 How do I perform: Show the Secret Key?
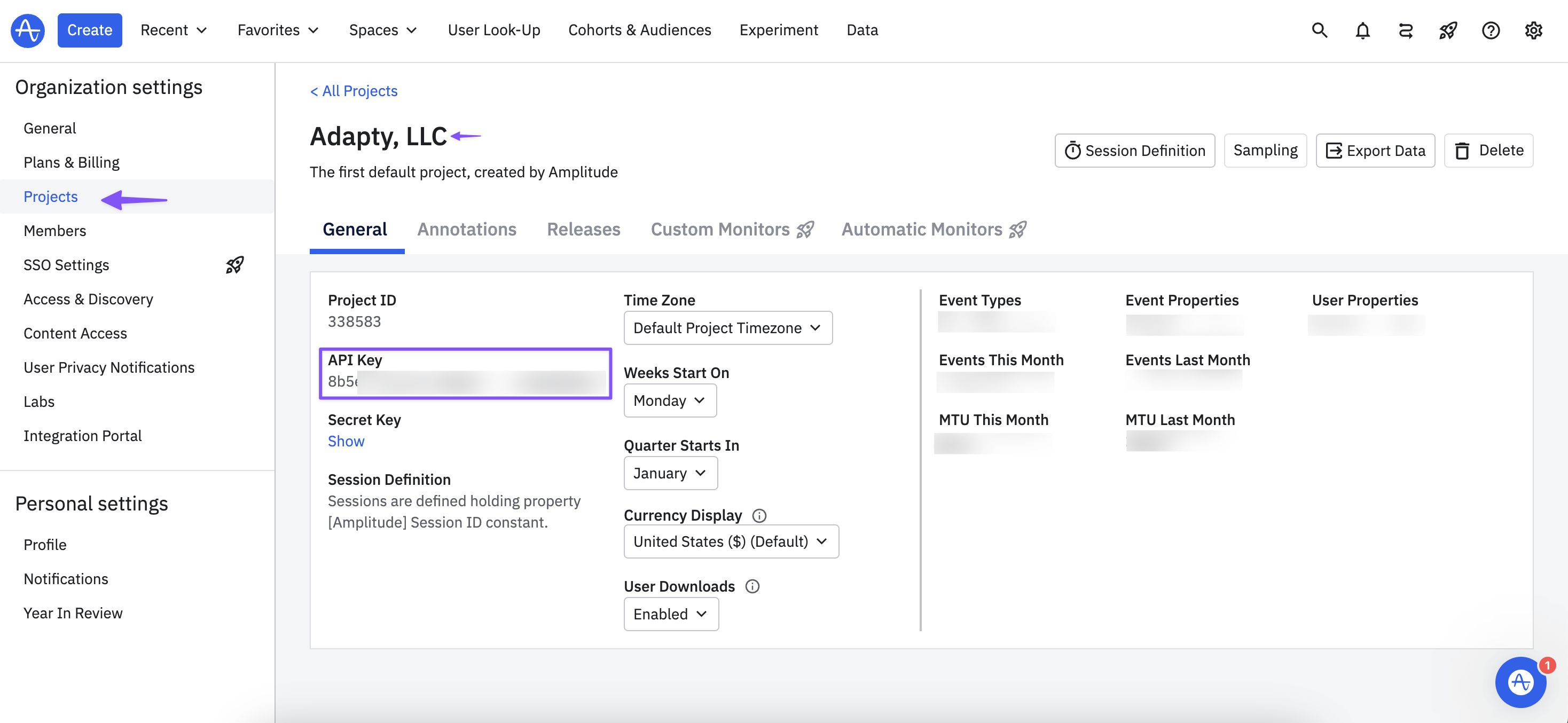coord(346,441)
